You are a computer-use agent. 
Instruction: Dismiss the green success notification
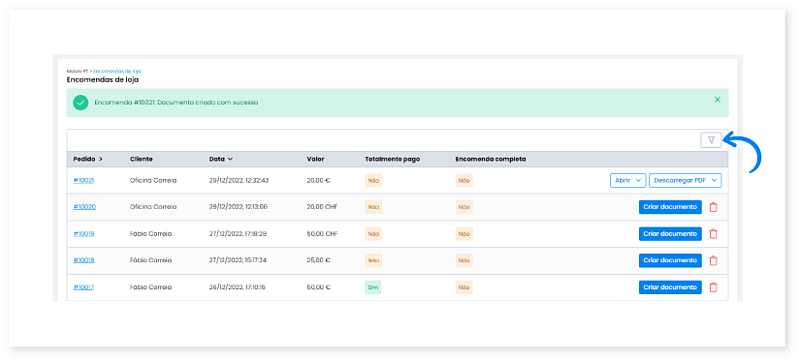pos(717,99)
